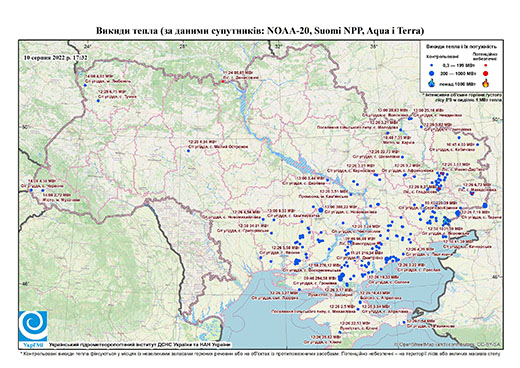Click the red marker near Mykhailivka label

(x=472, y=193)
